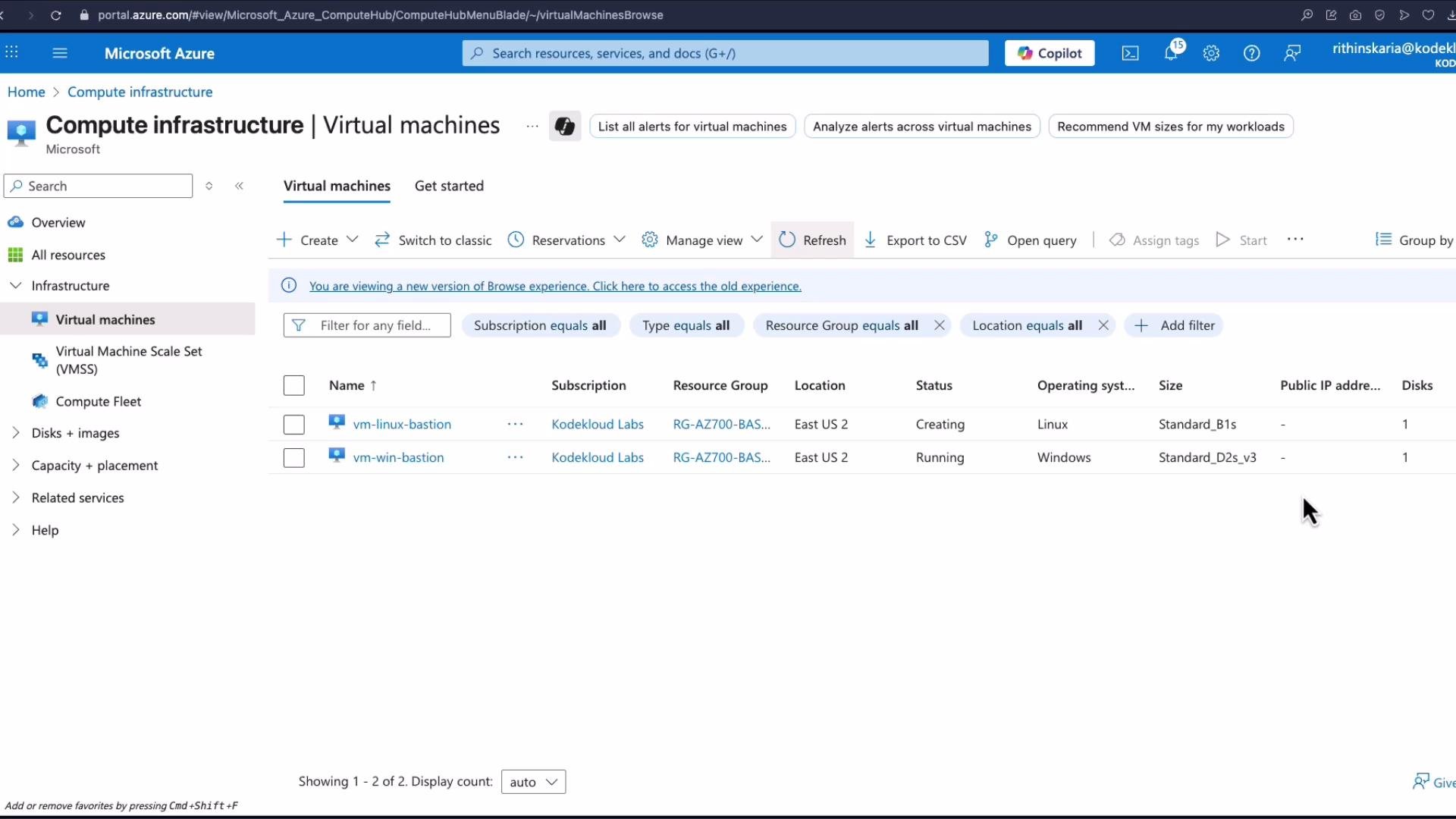1456x819 pixels.
Task: Switch to the Get started tab
Action: click(x=449, y=186)
